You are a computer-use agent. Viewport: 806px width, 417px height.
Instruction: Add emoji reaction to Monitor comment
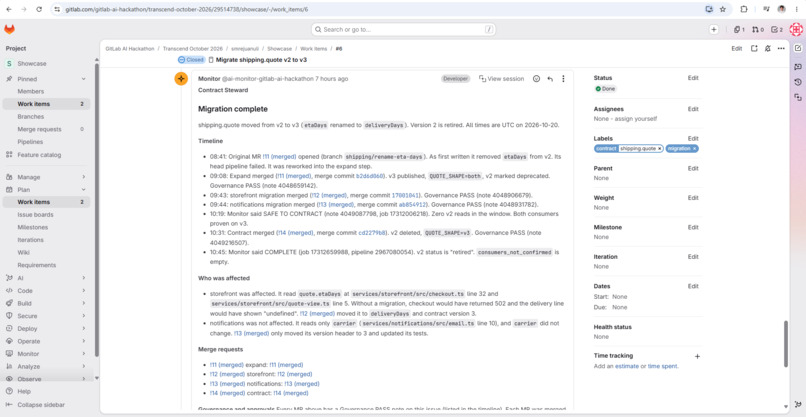(x=536, y=79)
